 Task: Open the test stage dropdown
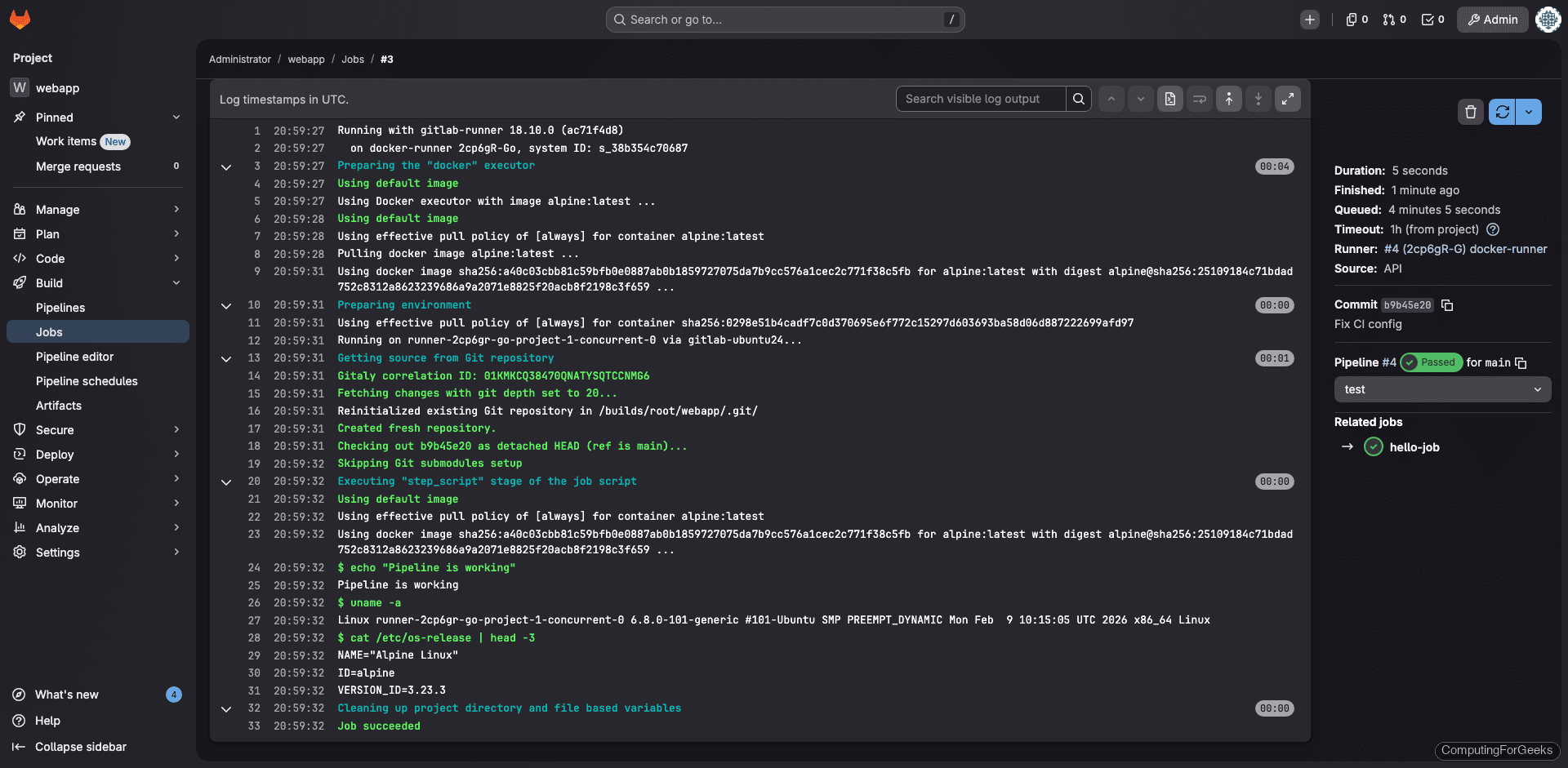click(1441, 389)
